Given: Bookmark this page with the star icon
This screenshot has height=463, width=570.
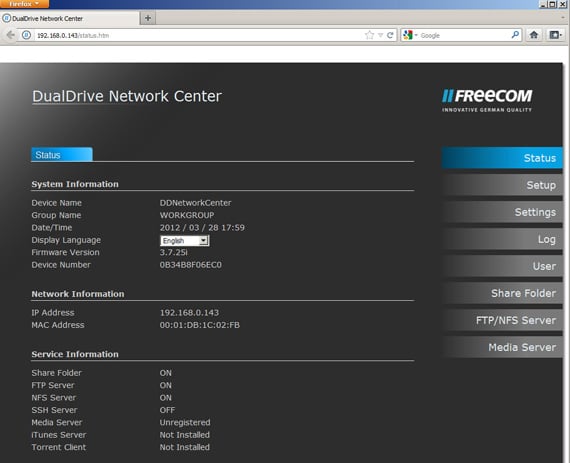Looking at the screenshot, I should pos(369,35).
